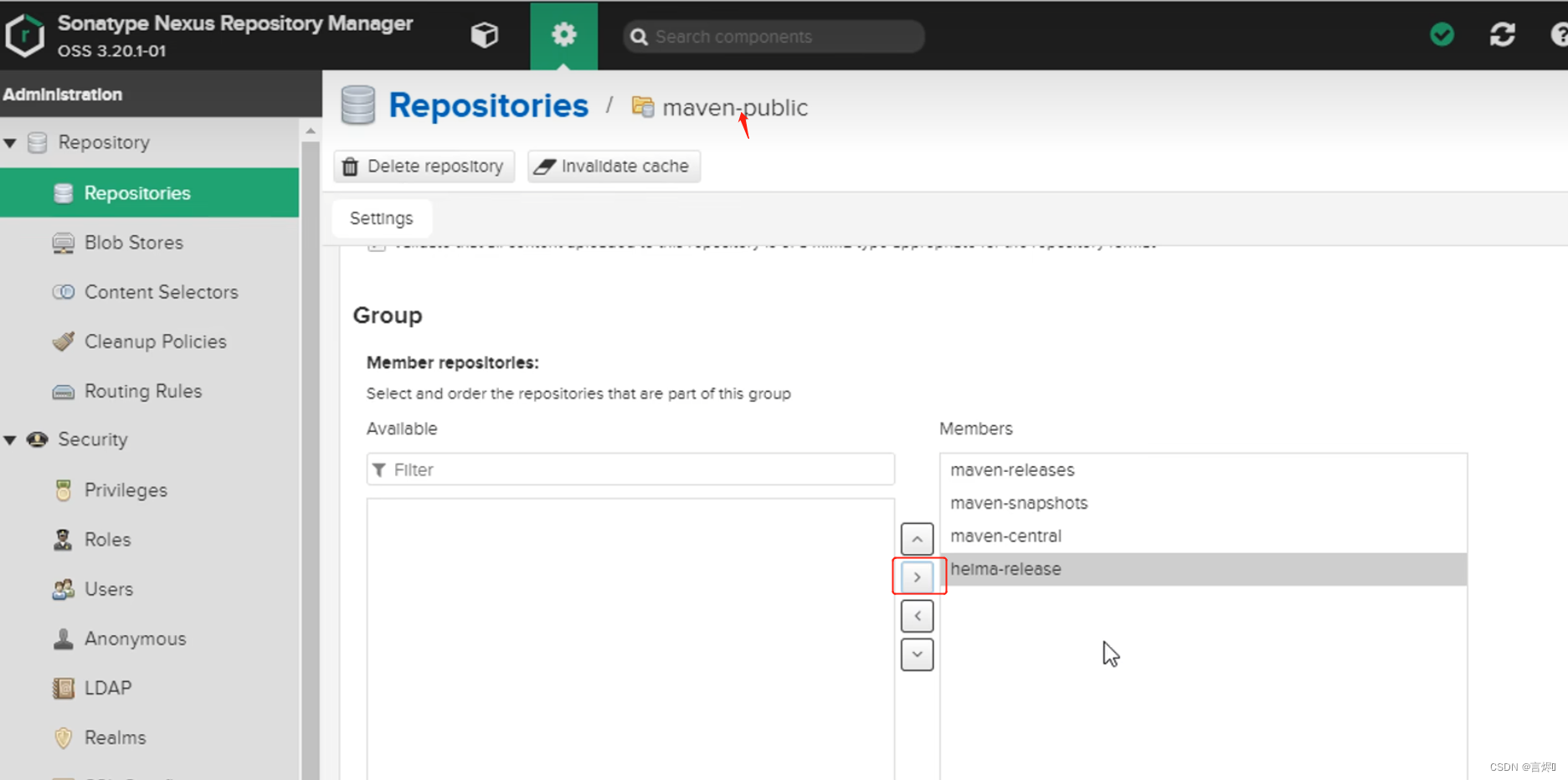The height and width of the screenshot is (780, 1568).
Task: Click the Repositories breadcrumb link
Action: tap(488, 105)
